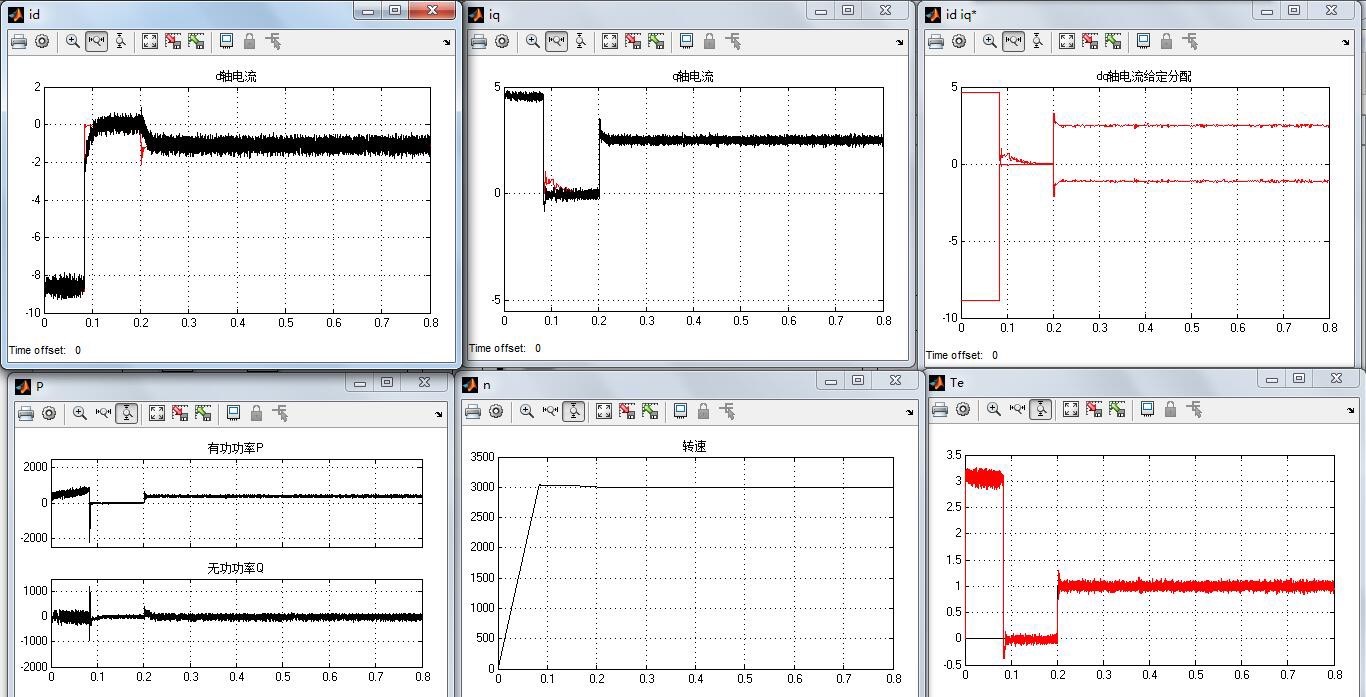This screenshot has width=1366, height=697.
Task: Save current axes settings in iq scope
Action: tap(633, 41)
